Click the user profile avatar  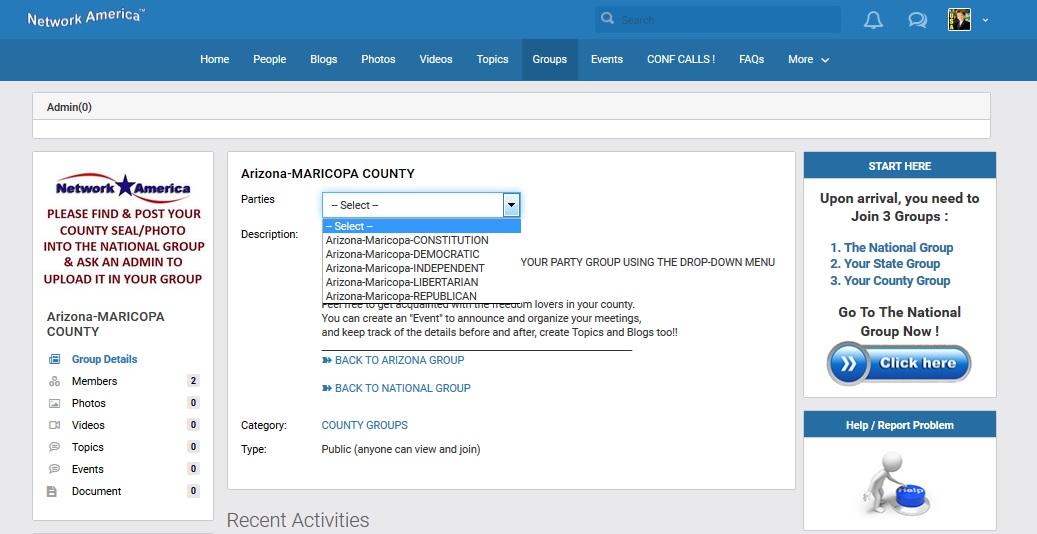959,20
